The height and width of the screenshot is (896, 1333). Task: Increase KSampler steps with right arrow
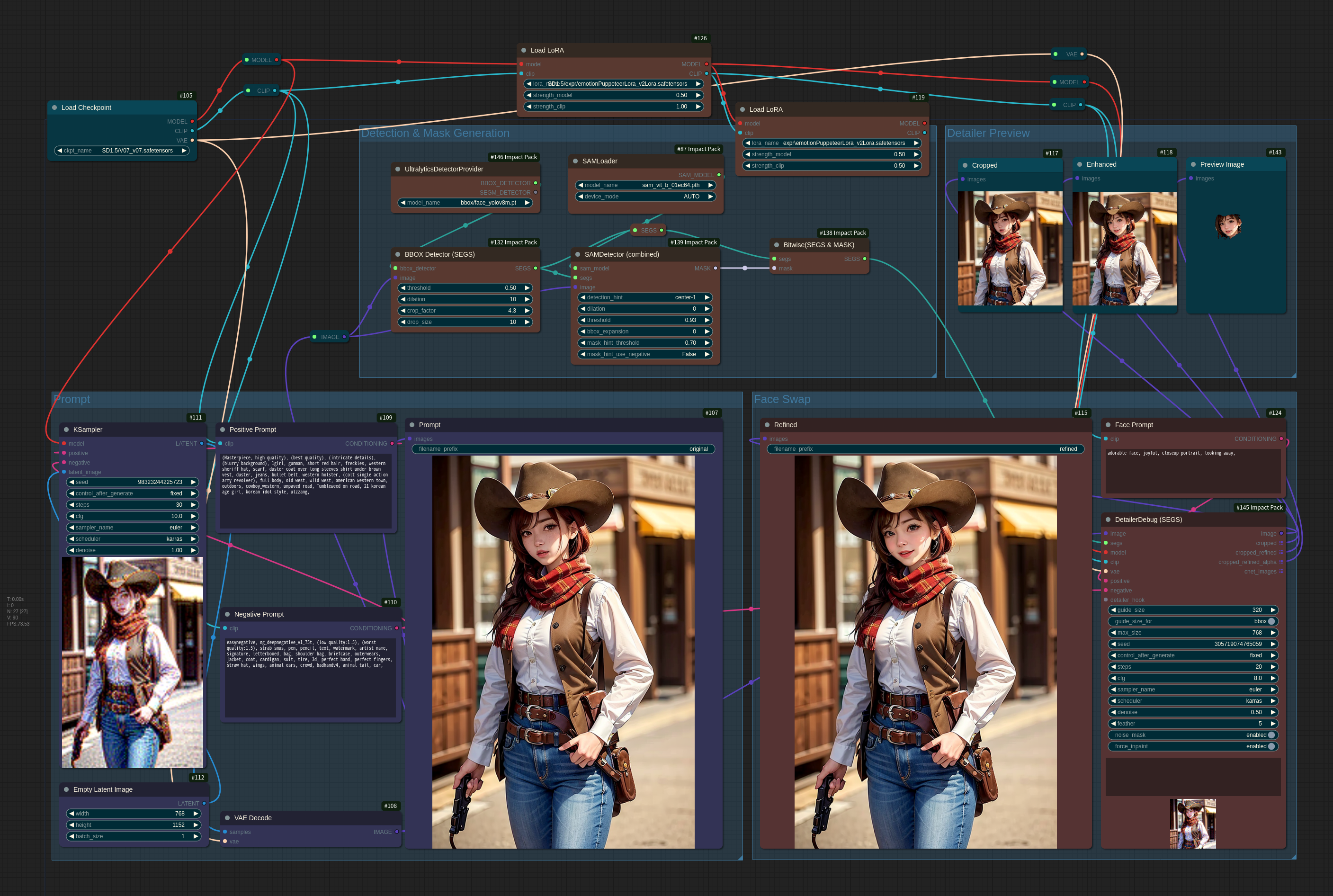coord(193,504)
